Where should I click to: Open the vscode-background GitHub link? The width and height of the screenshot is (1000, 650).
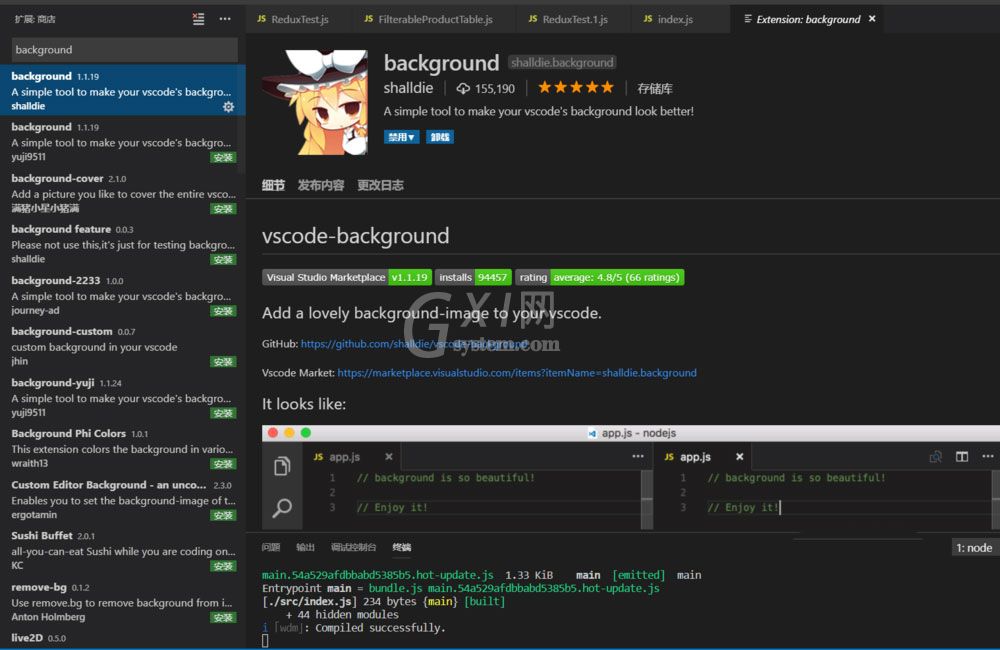pyautogui.click(x=415, y=344)
